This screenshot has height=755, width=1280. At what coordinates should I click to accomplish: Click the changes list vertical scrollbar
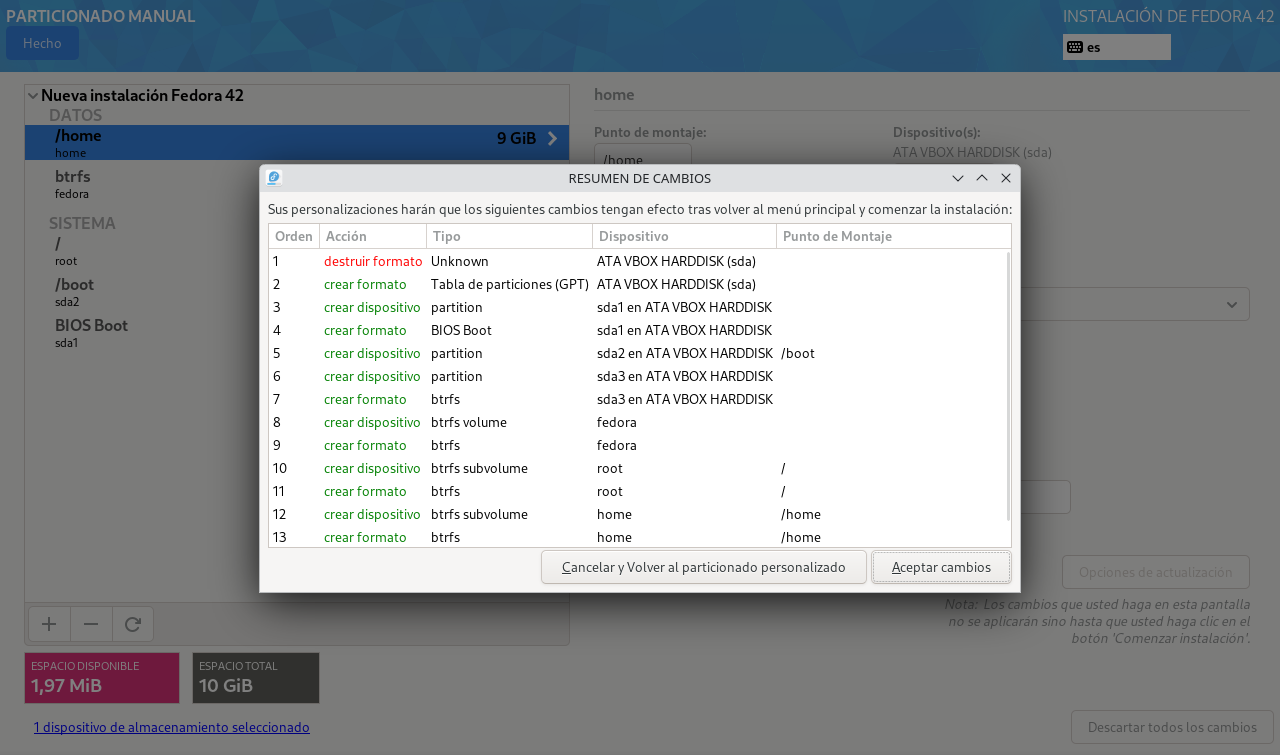[1007, 385]
